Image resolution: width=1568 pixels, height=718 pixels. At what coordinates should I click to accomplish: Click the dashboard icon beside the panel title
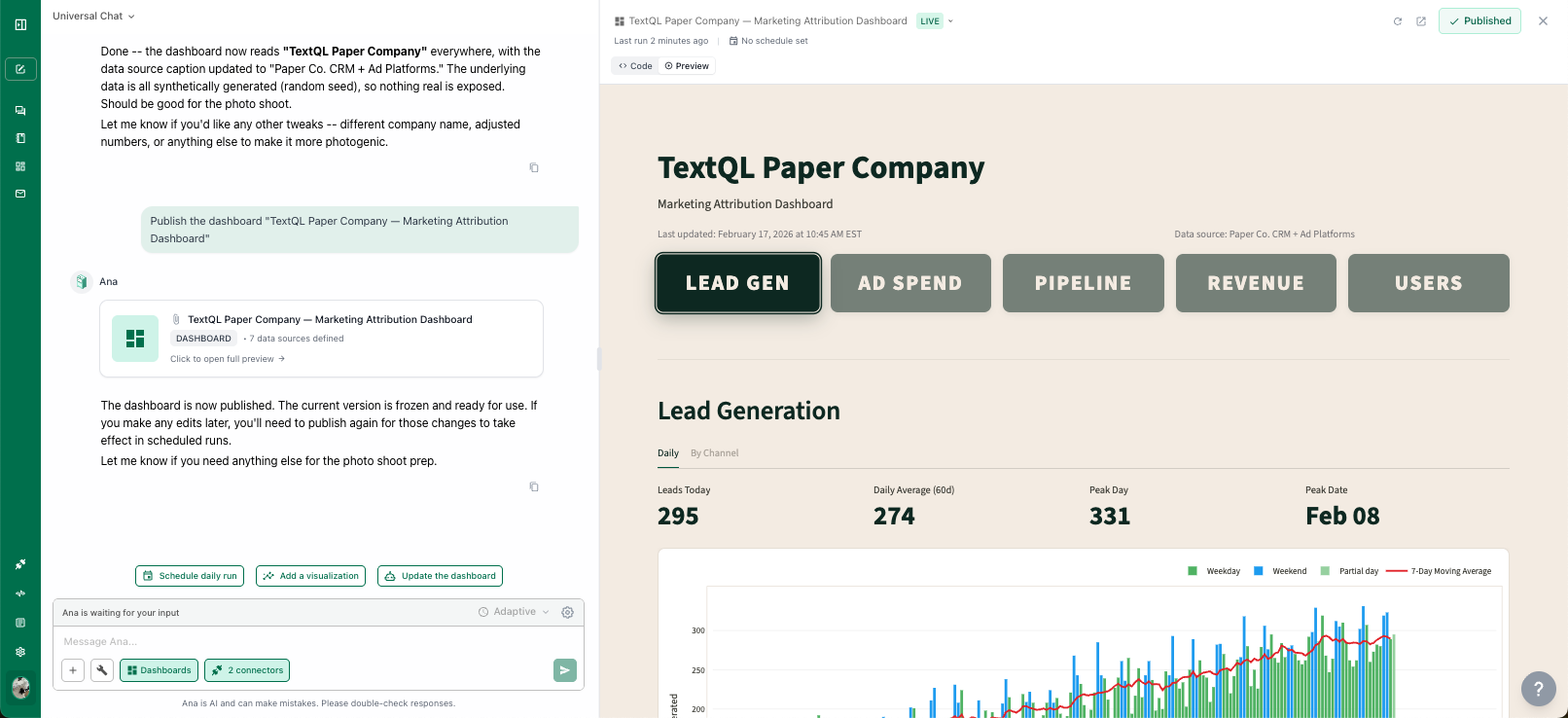pyautogui.click(x=620, y=21)
